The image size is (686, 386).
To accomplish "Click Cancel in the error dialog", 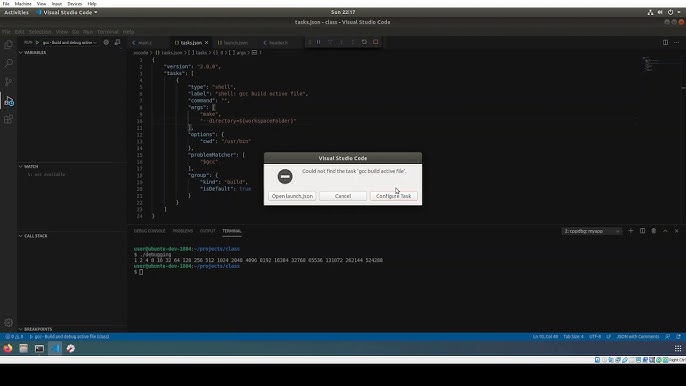I will coord(343,196).
